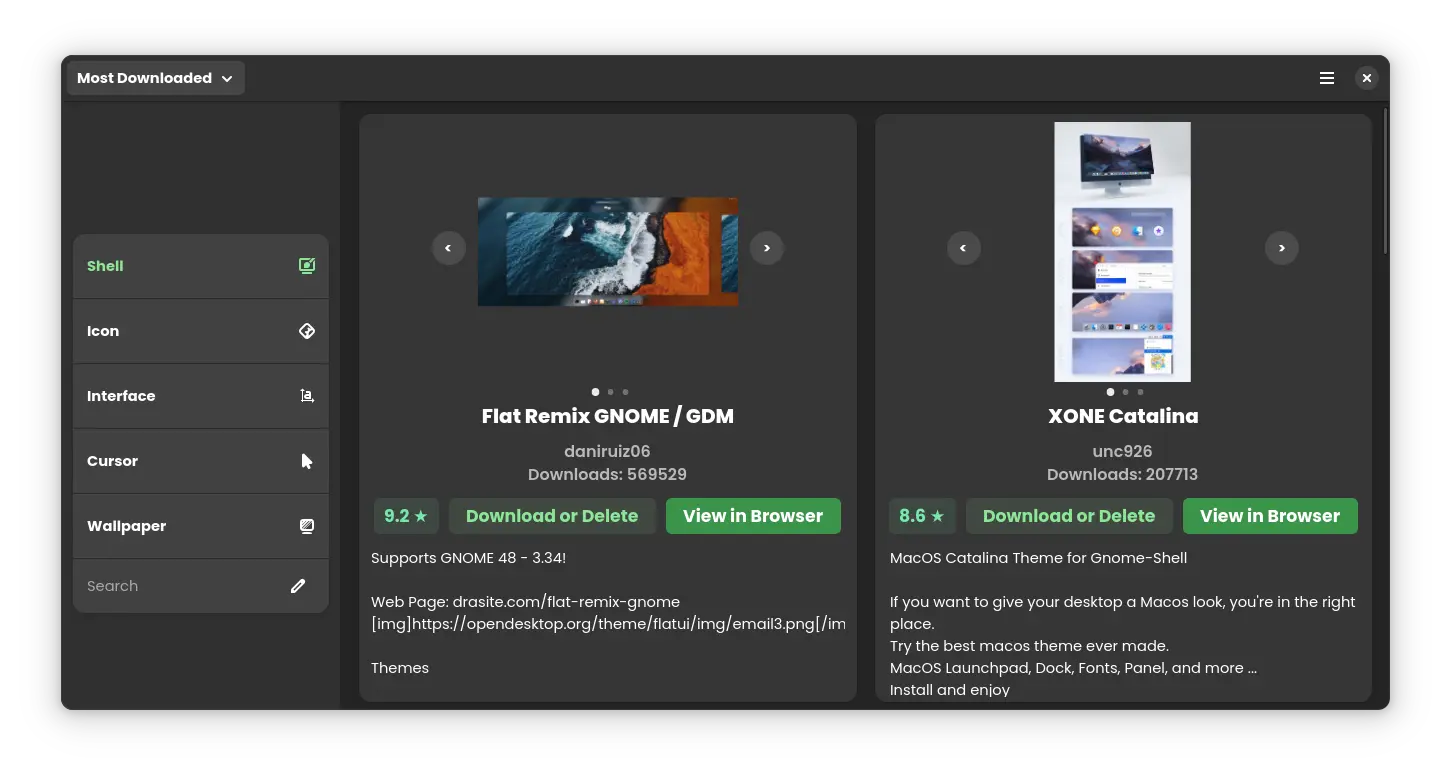
Task: Select third carousel dot under XONE Catalina image
Action: pyautogui.click(x=1141, y=392)
